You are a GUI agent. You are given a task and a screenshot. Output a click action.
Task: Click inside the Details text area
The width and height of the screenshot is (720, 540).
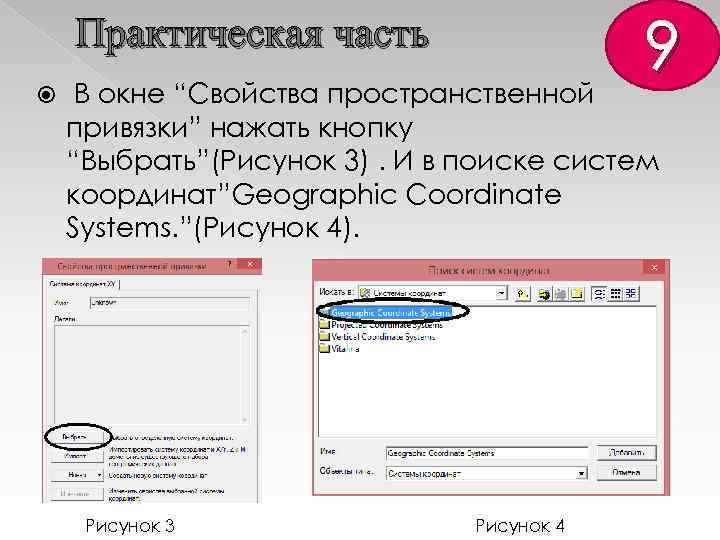click(148, 374)
